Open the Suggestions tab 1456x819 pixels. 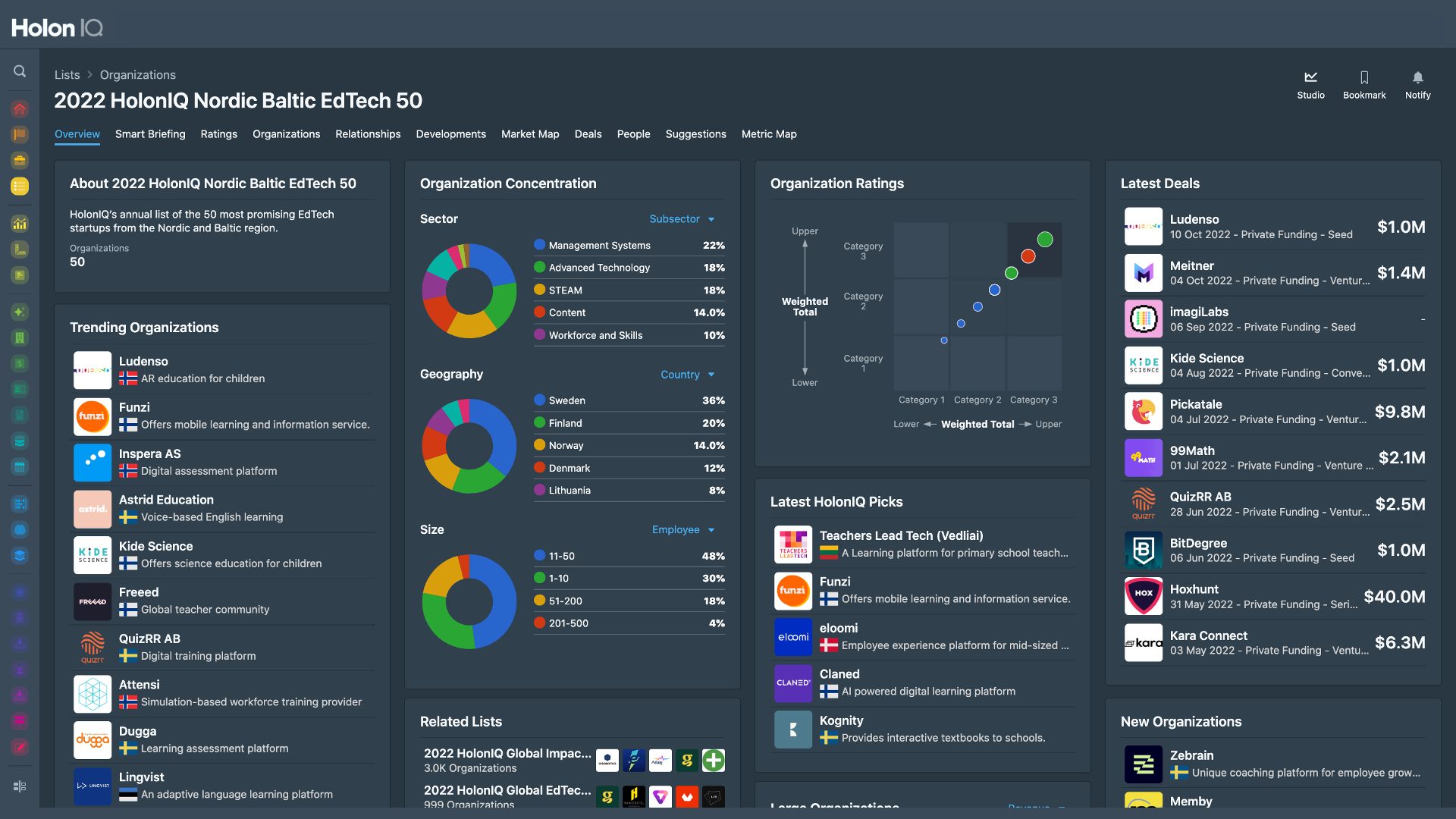(x=695, y=134)
